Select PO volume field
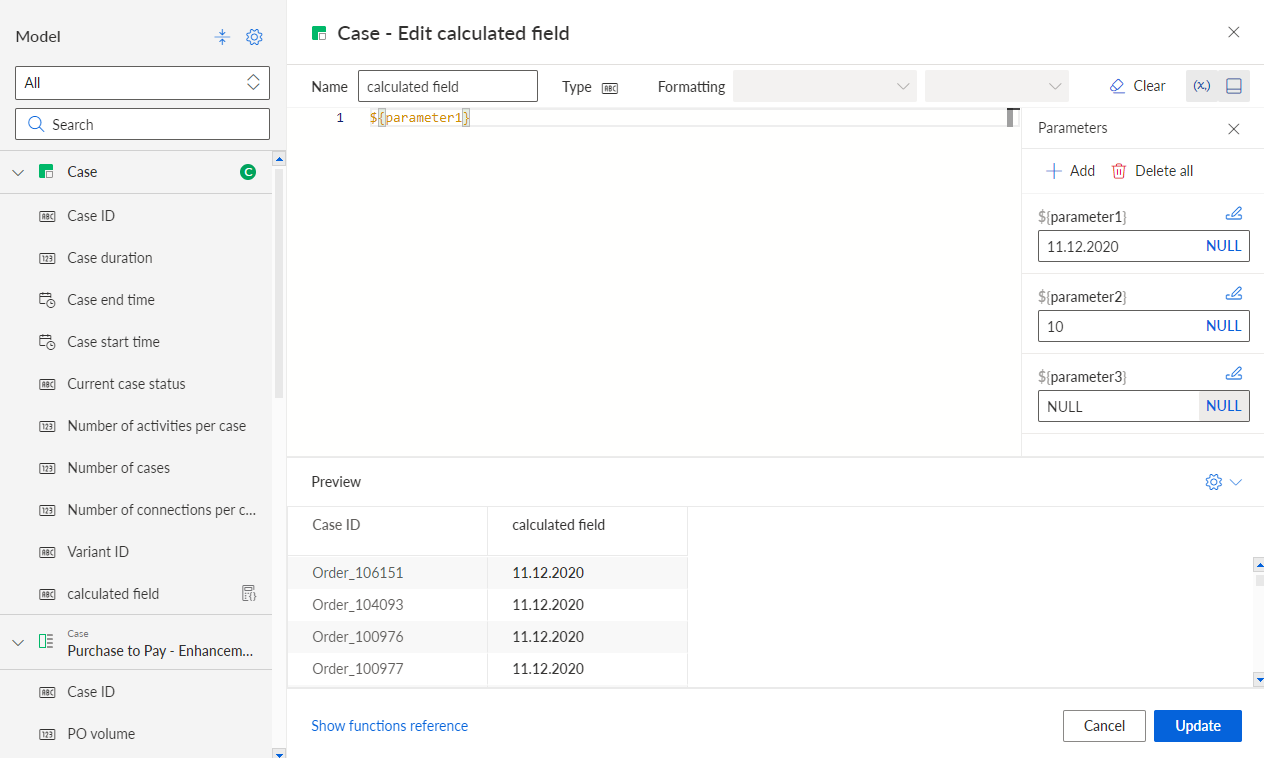 [136, 734]
